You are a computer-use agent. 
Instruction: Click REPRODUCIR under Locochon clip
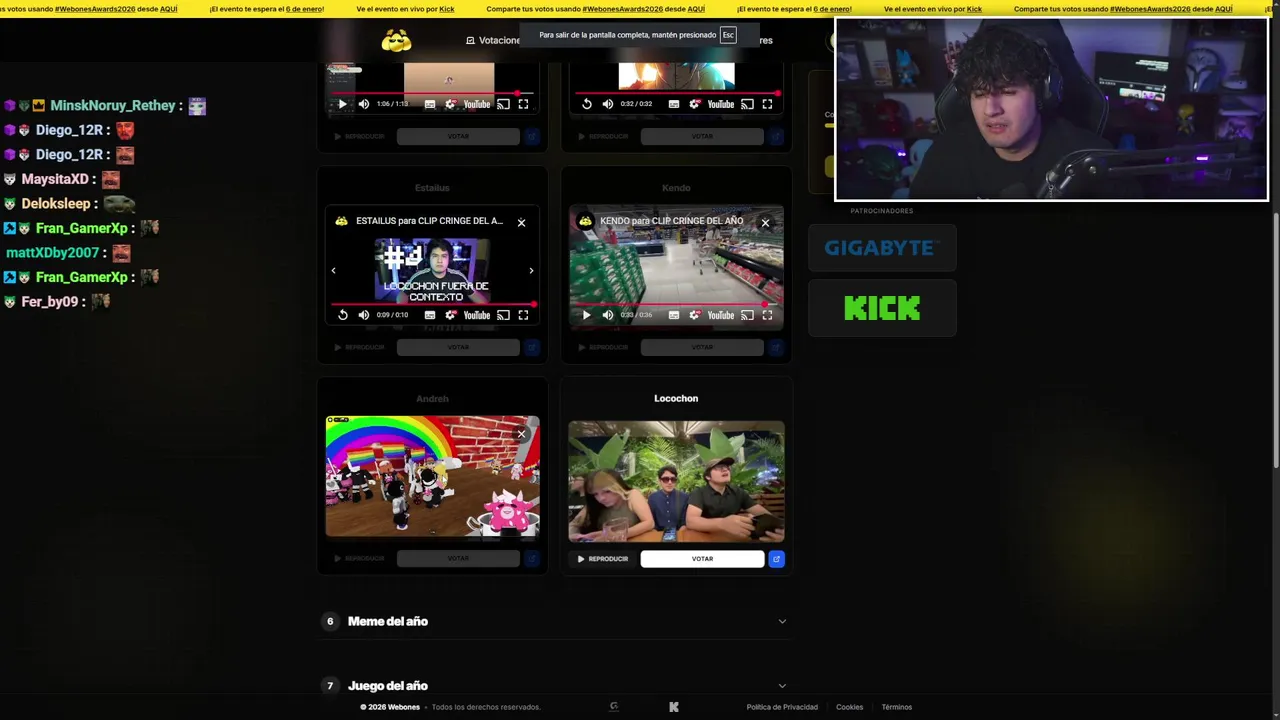tap(602, 559)
